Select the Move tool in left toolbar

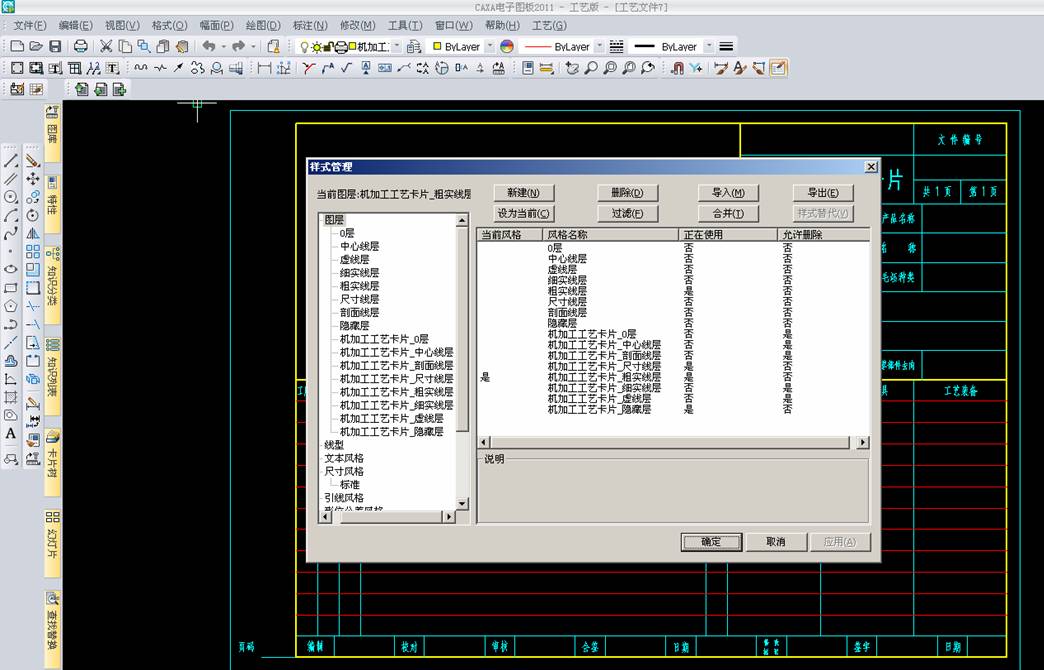pyautogui.click(x=33, y=179)
